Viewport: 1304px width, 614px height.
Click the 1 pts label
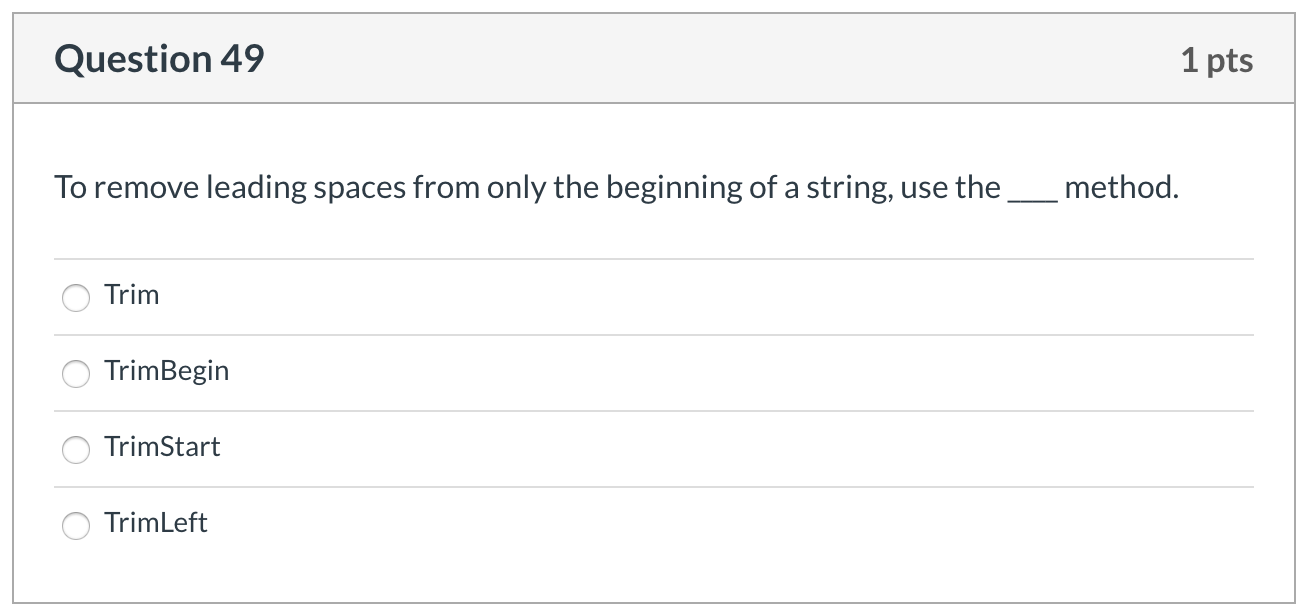tap(1219, 60)
